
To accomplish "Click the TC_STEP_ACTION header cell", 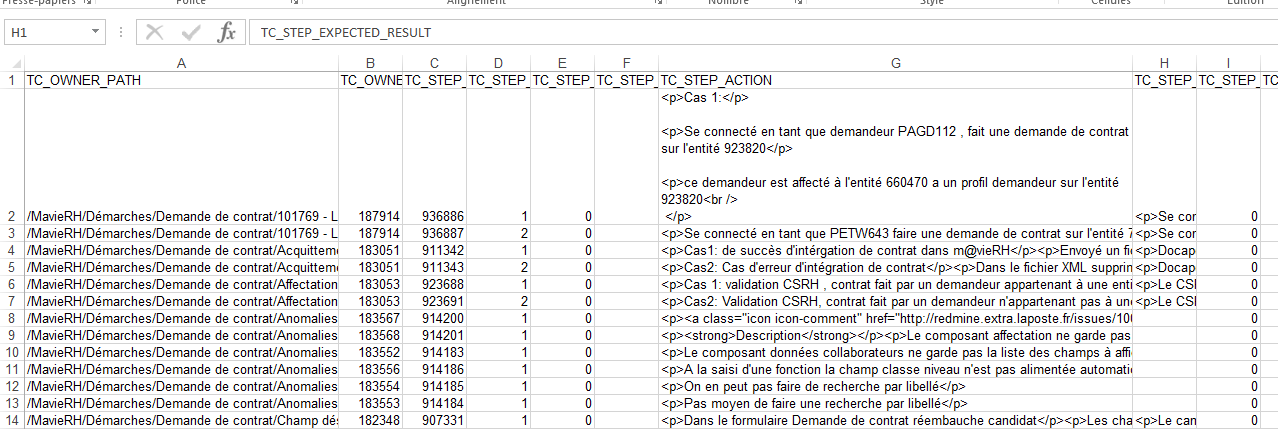I will tap(895, 80).
